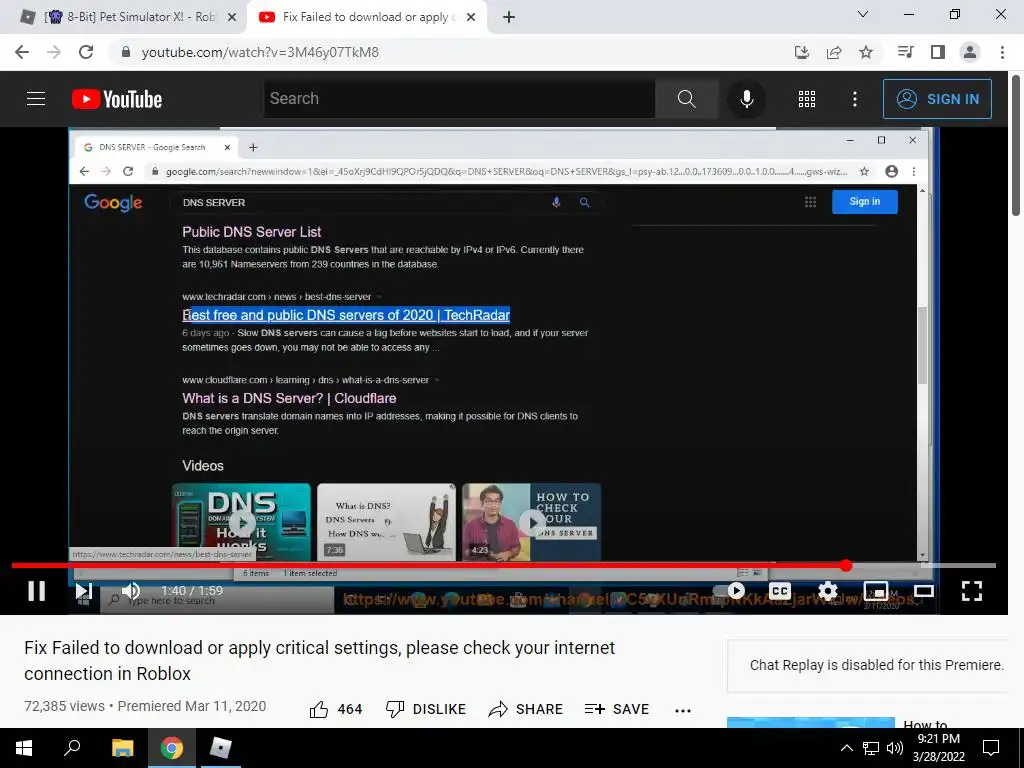
Task: Open the Windows notification center
Action: pos(991,748)
